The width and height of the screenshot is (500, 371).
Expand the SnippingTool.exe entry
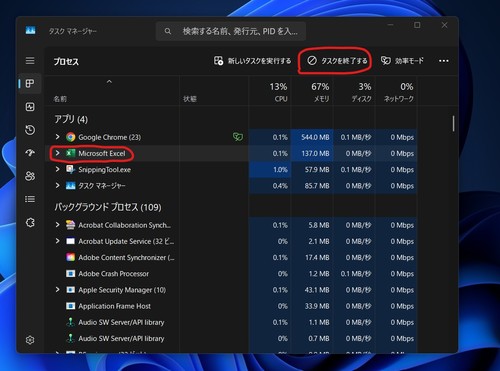[57, 169]
